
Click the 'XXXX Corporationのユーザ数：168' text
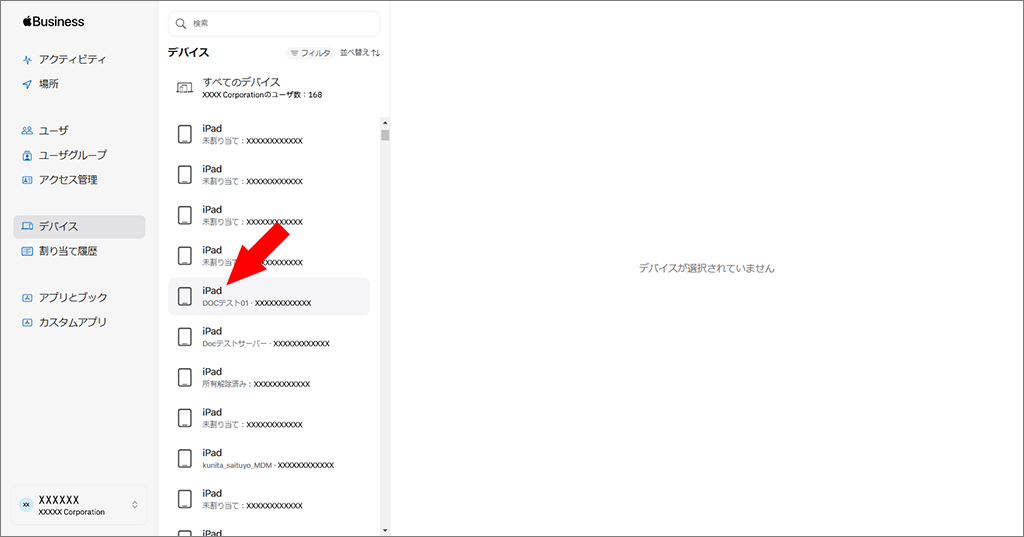coord(263,95)
